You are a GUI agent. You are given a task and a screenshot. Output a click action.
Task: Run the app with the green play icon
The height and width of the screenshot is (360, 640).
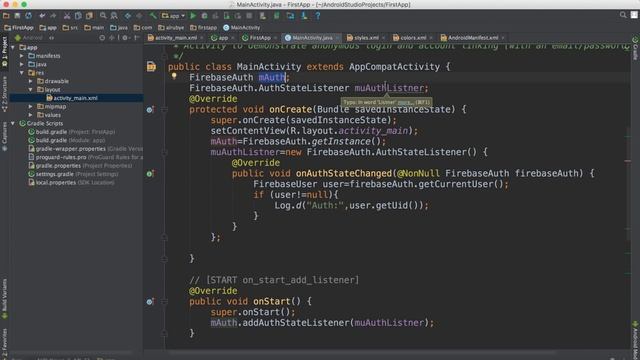pyautogui.click(x=193, y=16)
